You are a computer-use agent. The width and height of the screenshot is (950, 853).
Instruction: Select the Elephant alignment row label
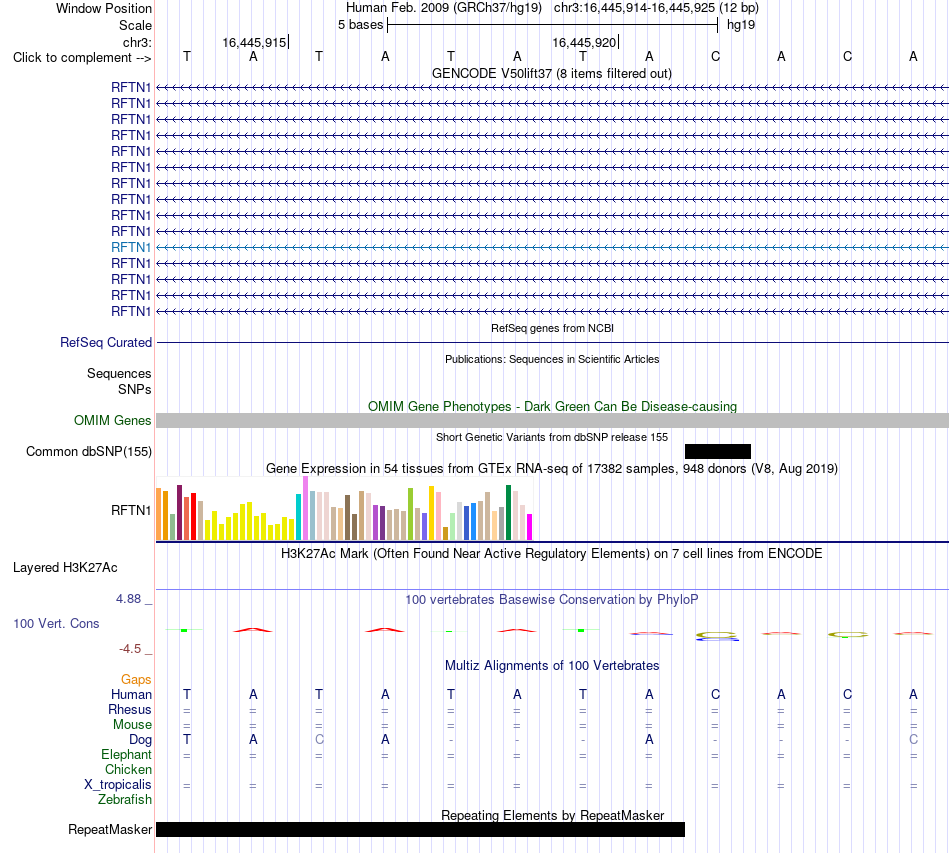pos(126,754)
